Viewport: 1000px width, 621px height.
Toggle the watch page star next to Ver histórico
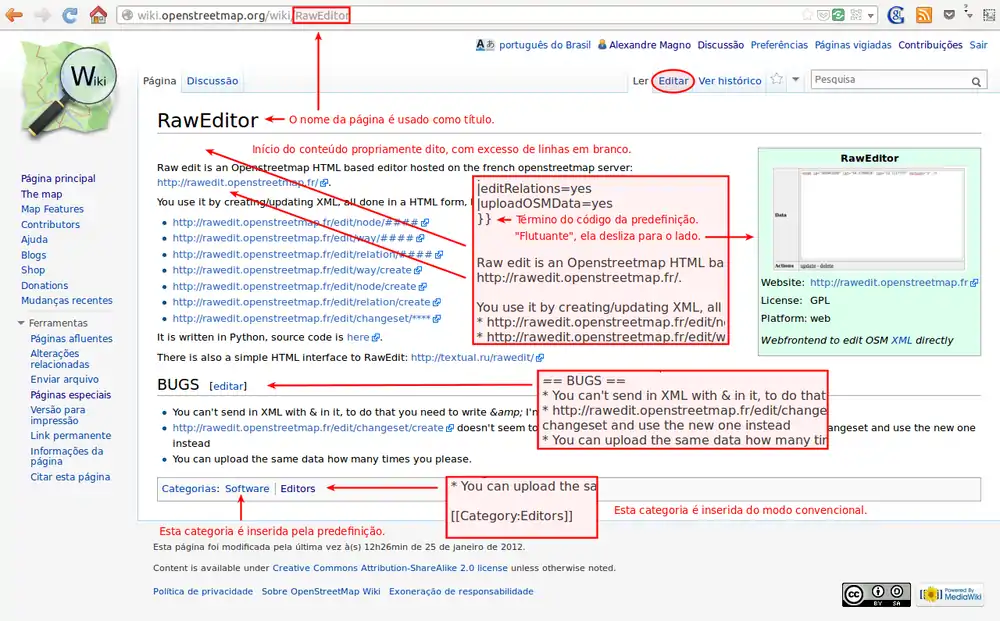tap(776, 80)
